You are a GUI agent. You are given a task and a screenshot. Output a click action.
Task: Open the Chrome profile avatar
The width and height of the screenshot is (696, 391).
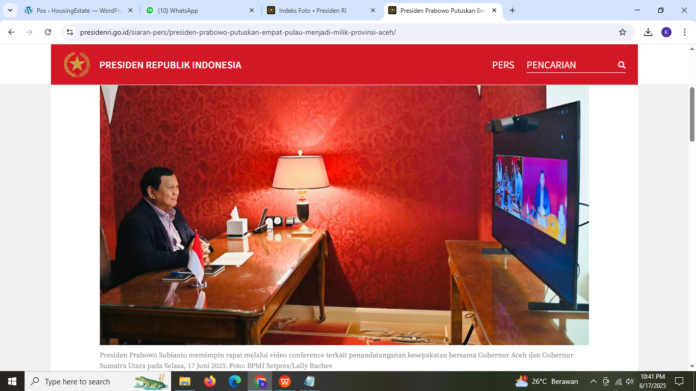[x=666, y=32]
